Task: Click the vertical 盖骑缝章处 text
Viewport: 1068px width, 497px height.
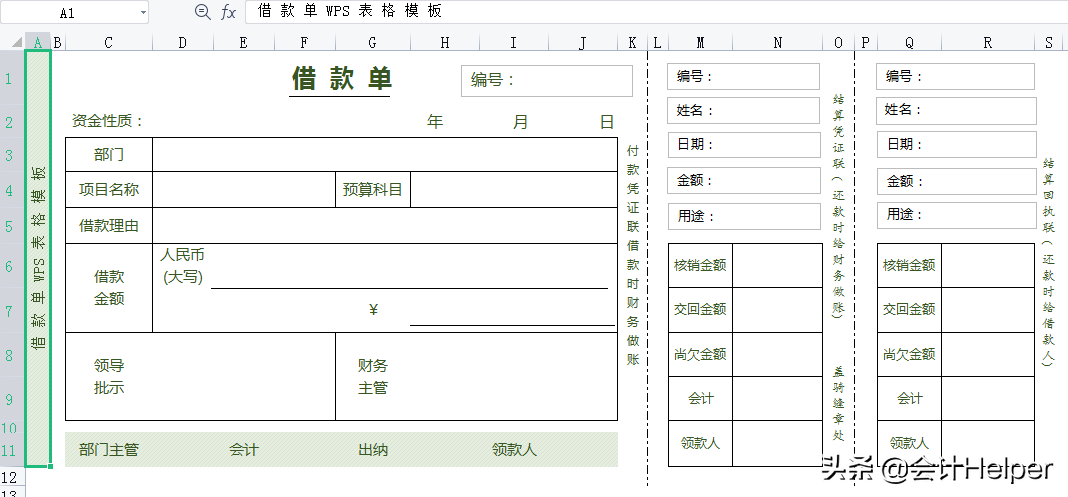Action: coord(838,404)
